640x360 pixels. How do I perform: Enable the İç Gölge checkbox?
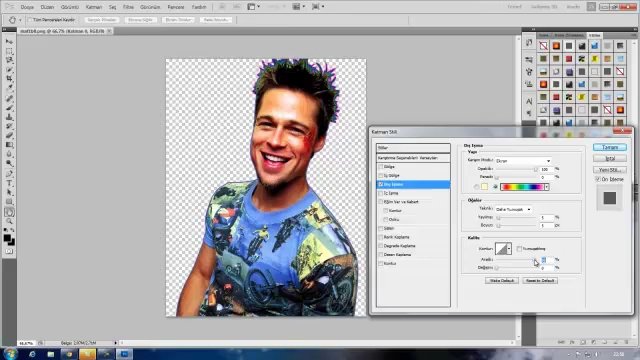[x=380, y=176]
